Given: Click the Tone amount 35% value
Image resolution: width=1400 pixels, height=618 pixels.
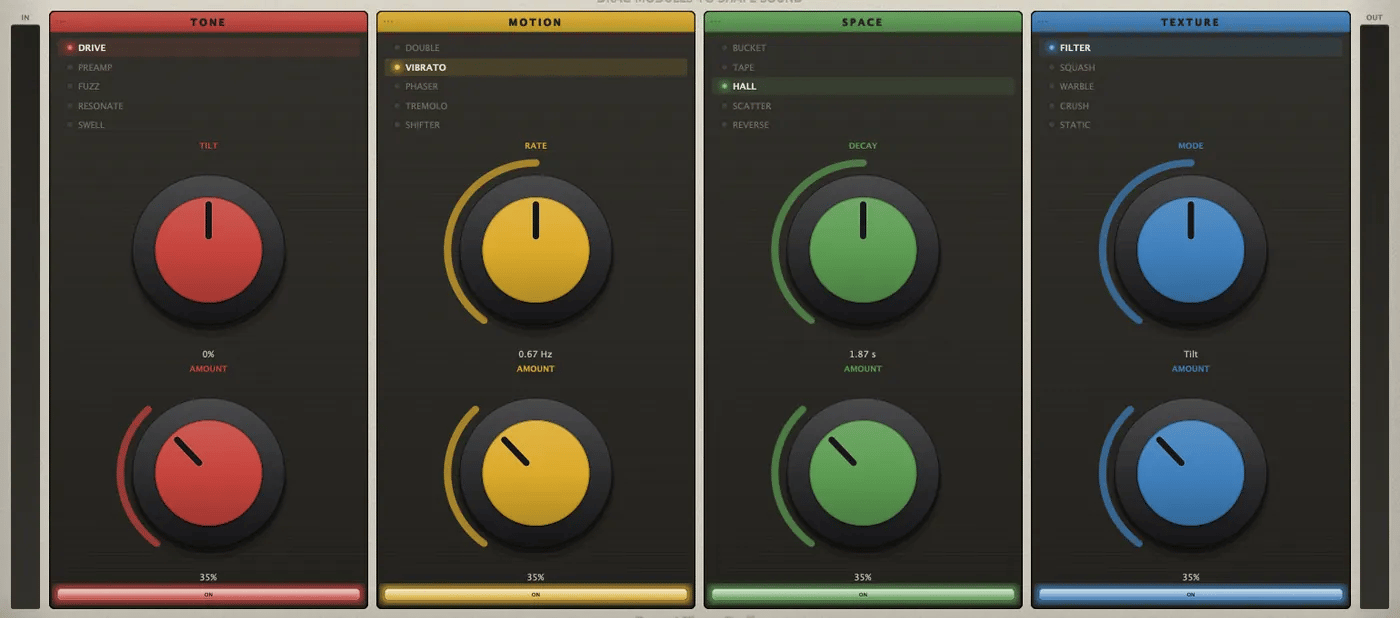Looking at the screenshot, I should (208, 577).
